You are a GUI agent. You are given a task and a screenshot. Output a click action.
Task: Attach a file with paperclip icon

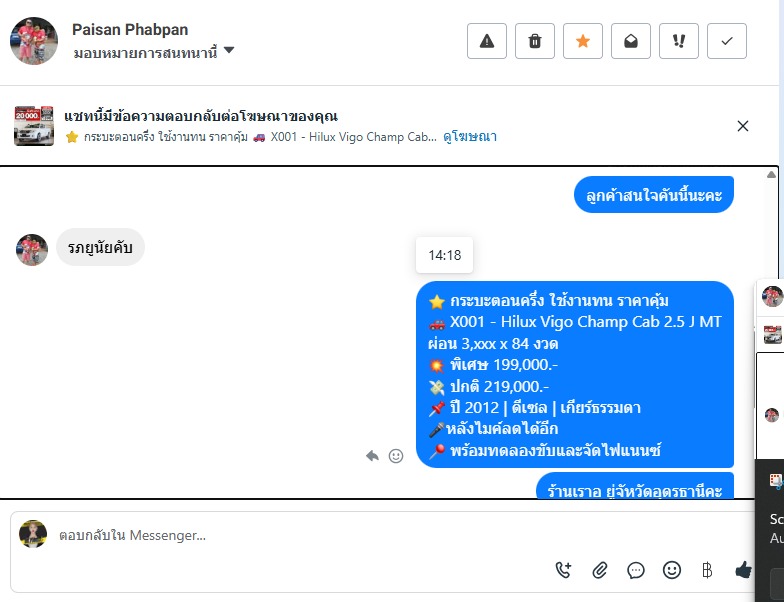click(x=600, y=570)
